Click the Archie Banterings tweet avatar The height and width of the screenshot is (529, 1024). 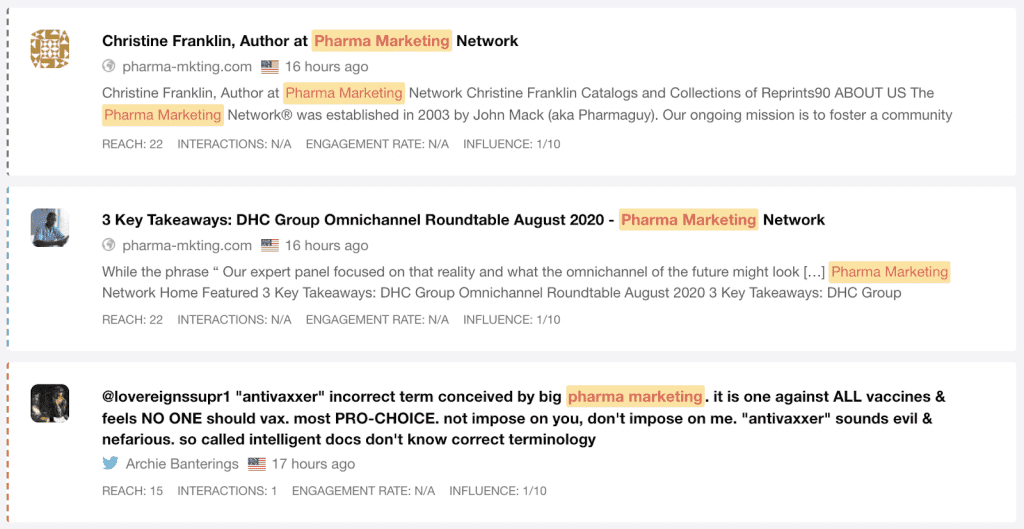click(50, 403)
